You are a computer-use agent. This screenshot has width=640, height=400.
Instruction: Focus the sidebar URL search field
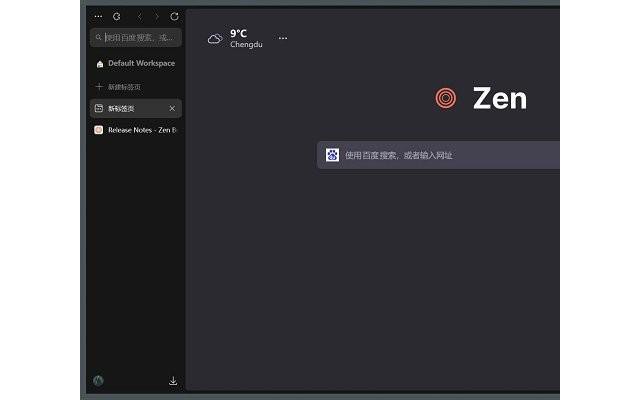point(136,38)
